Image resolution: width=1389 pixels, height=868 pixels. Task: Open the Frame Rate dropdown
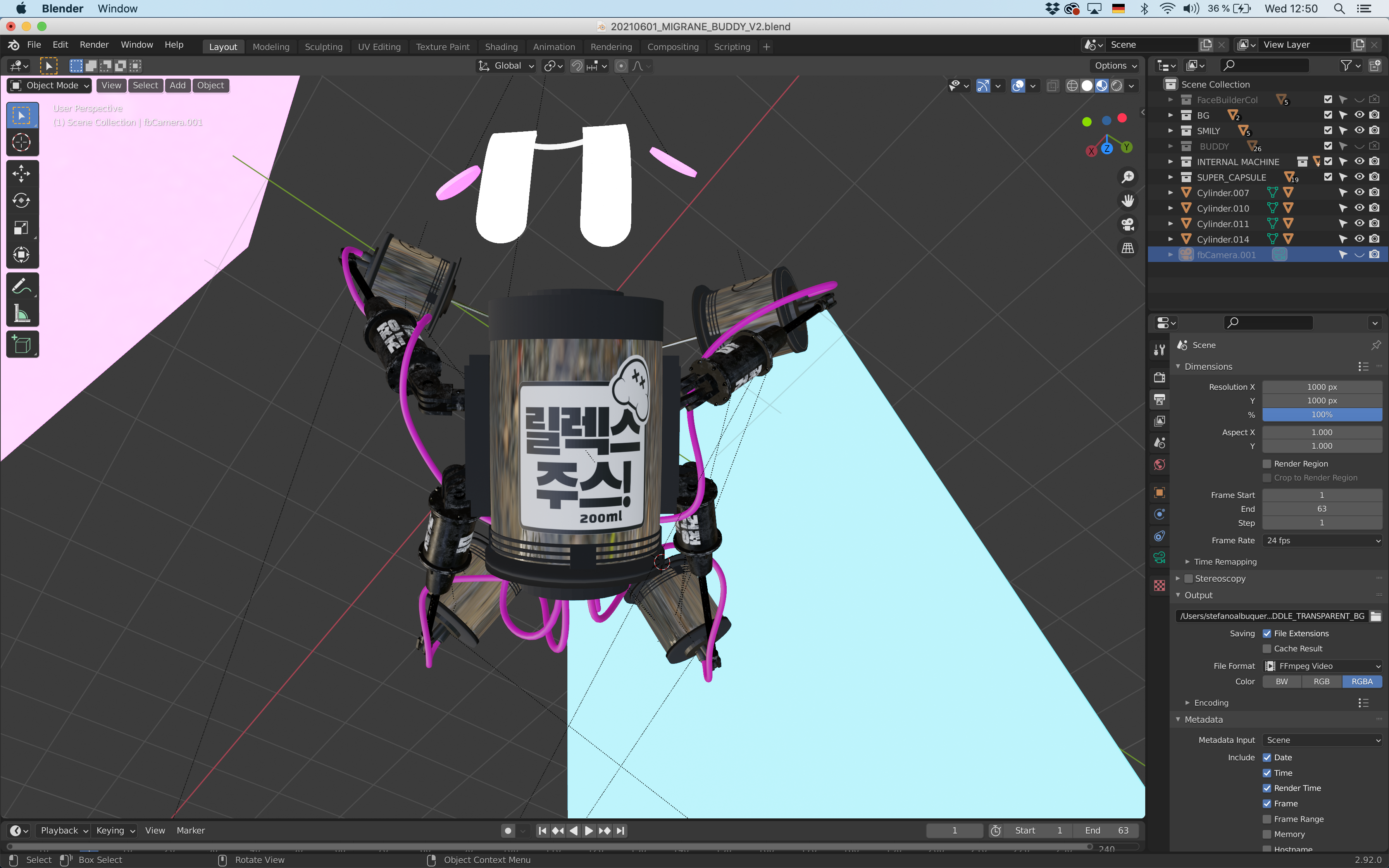(1322, 541)
